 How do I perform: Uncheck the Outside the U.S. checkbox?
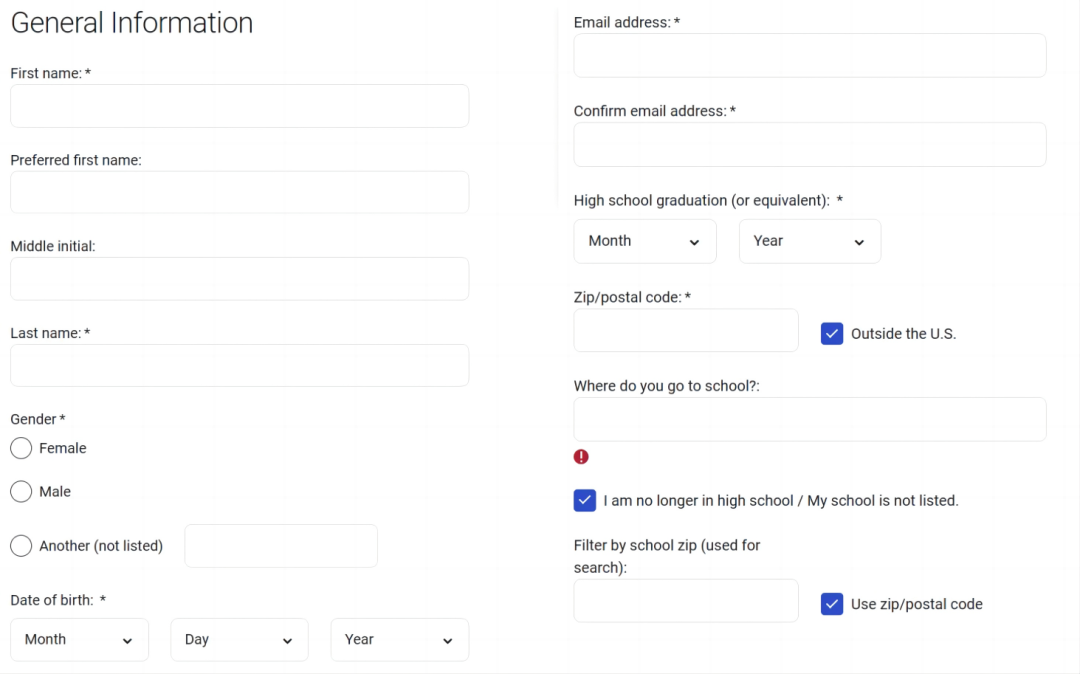[832, 334]
